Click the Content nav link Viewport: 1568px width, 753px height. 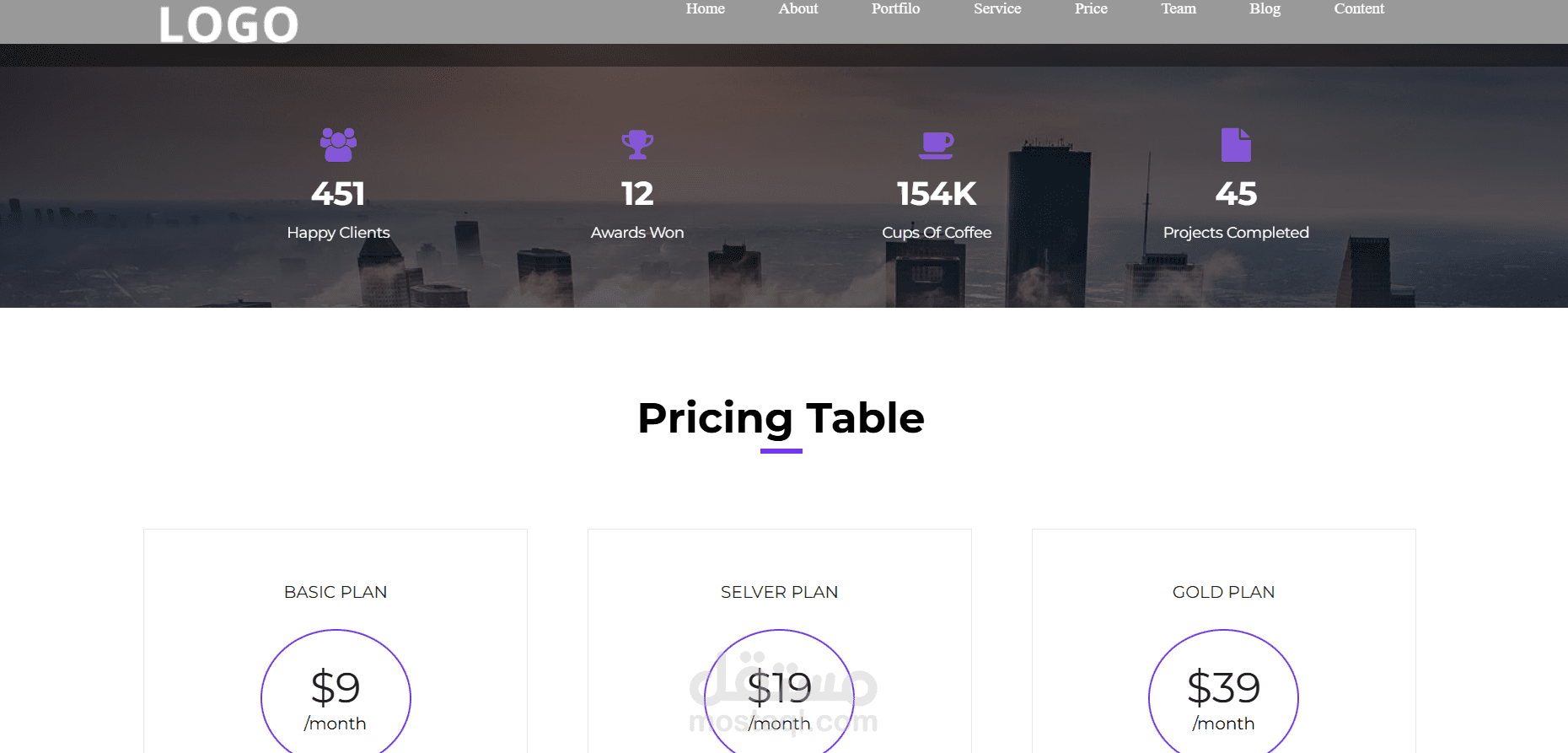point(1359,8)
